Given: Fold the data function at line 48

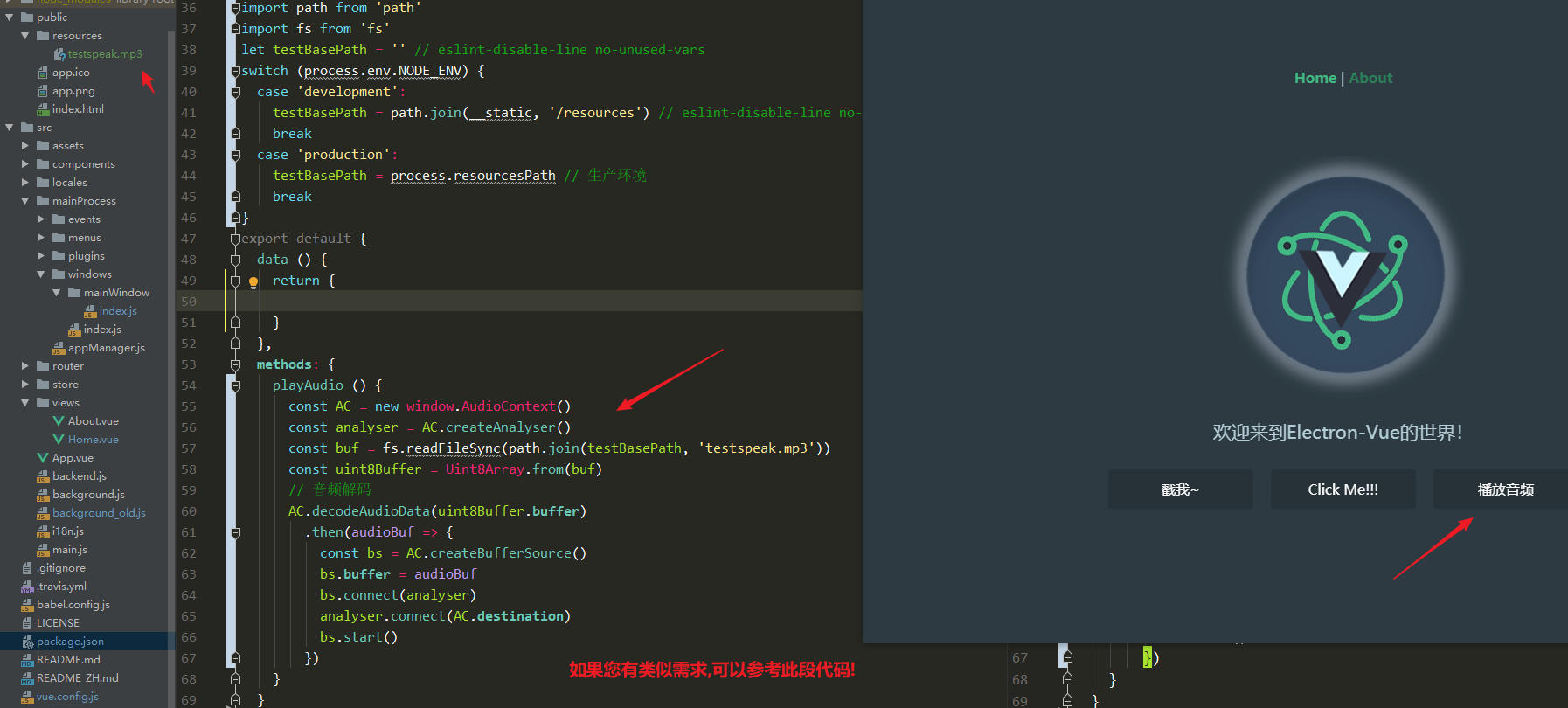Looking at the screenshot, I should click(235, 260).
